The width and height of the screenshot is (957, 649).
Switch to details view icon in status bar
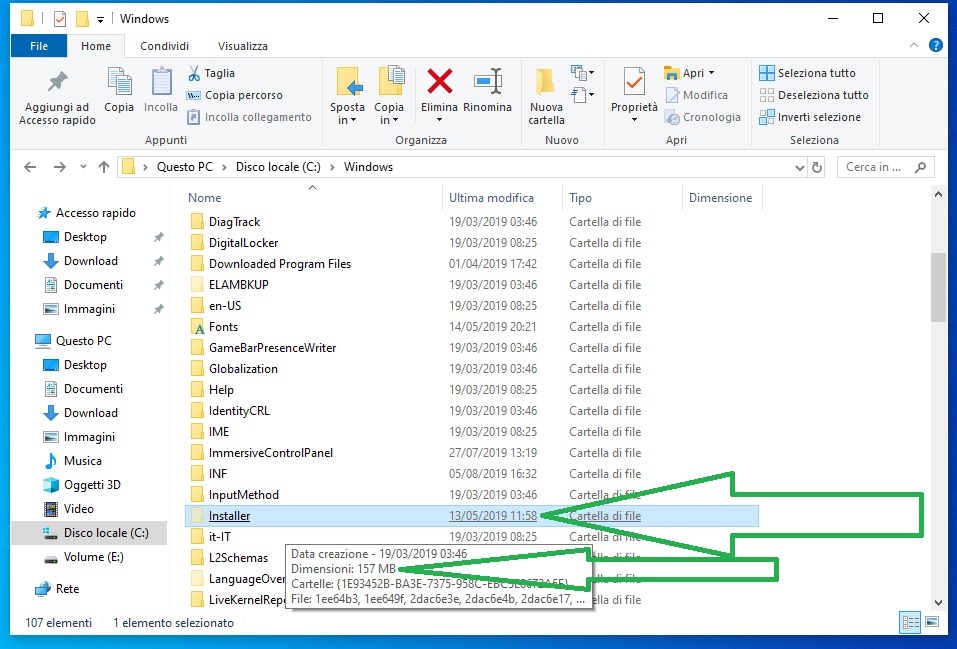[x=911, y=622]
